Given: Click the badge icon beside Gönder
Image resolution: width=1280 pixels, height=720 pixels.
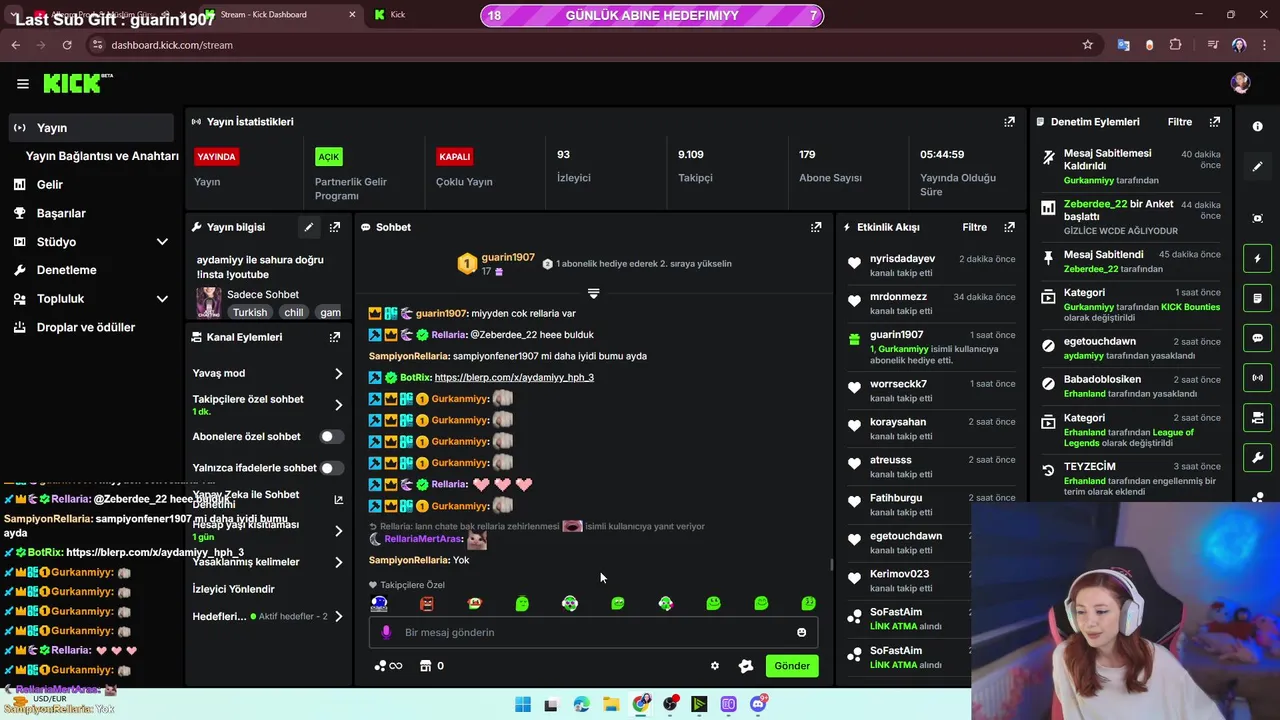Looking at the screenshot, I should click(746, 666).
